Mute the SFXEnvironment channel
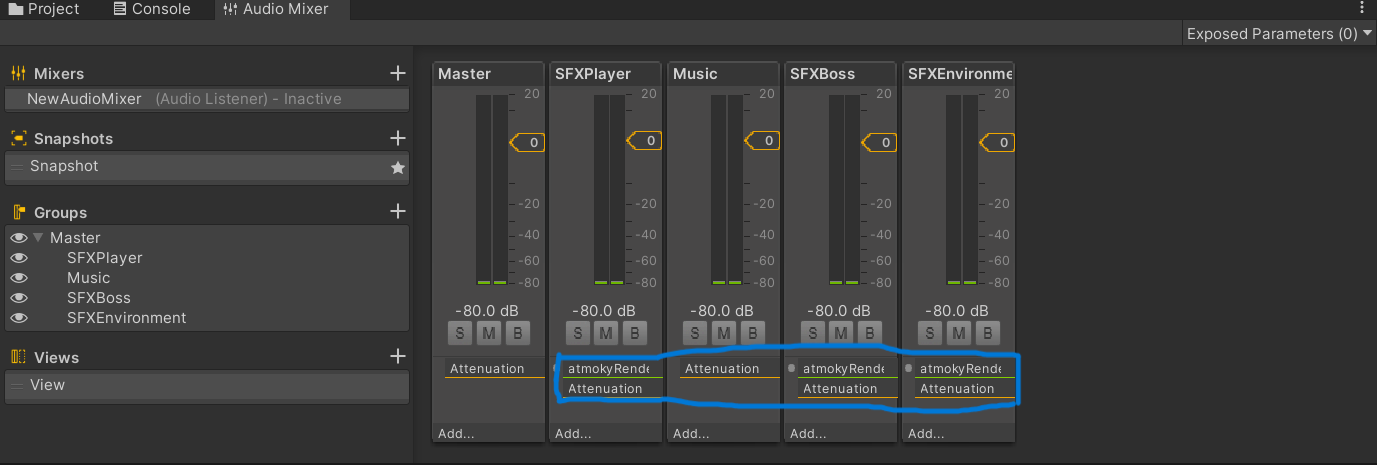Viewport: 1377px width, 465px height. coord(958,333)
